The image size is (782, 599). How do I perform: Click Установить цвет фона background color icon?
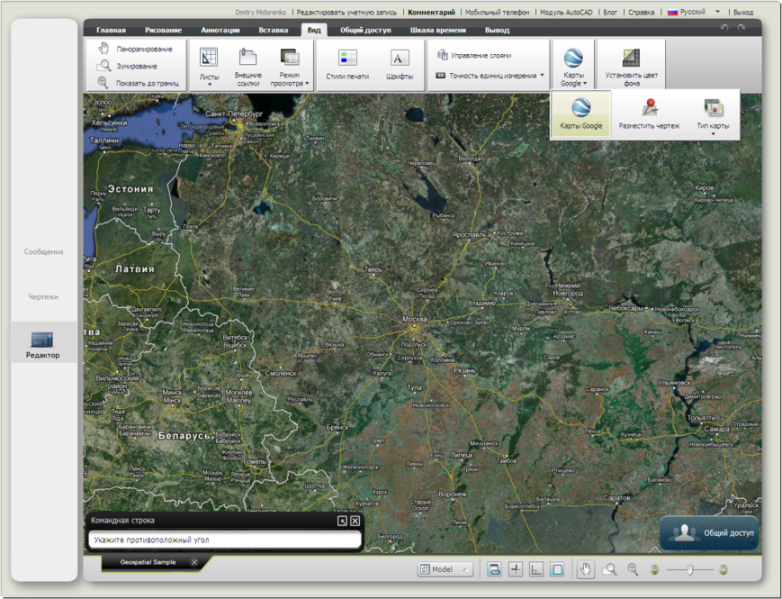(630, 65)
